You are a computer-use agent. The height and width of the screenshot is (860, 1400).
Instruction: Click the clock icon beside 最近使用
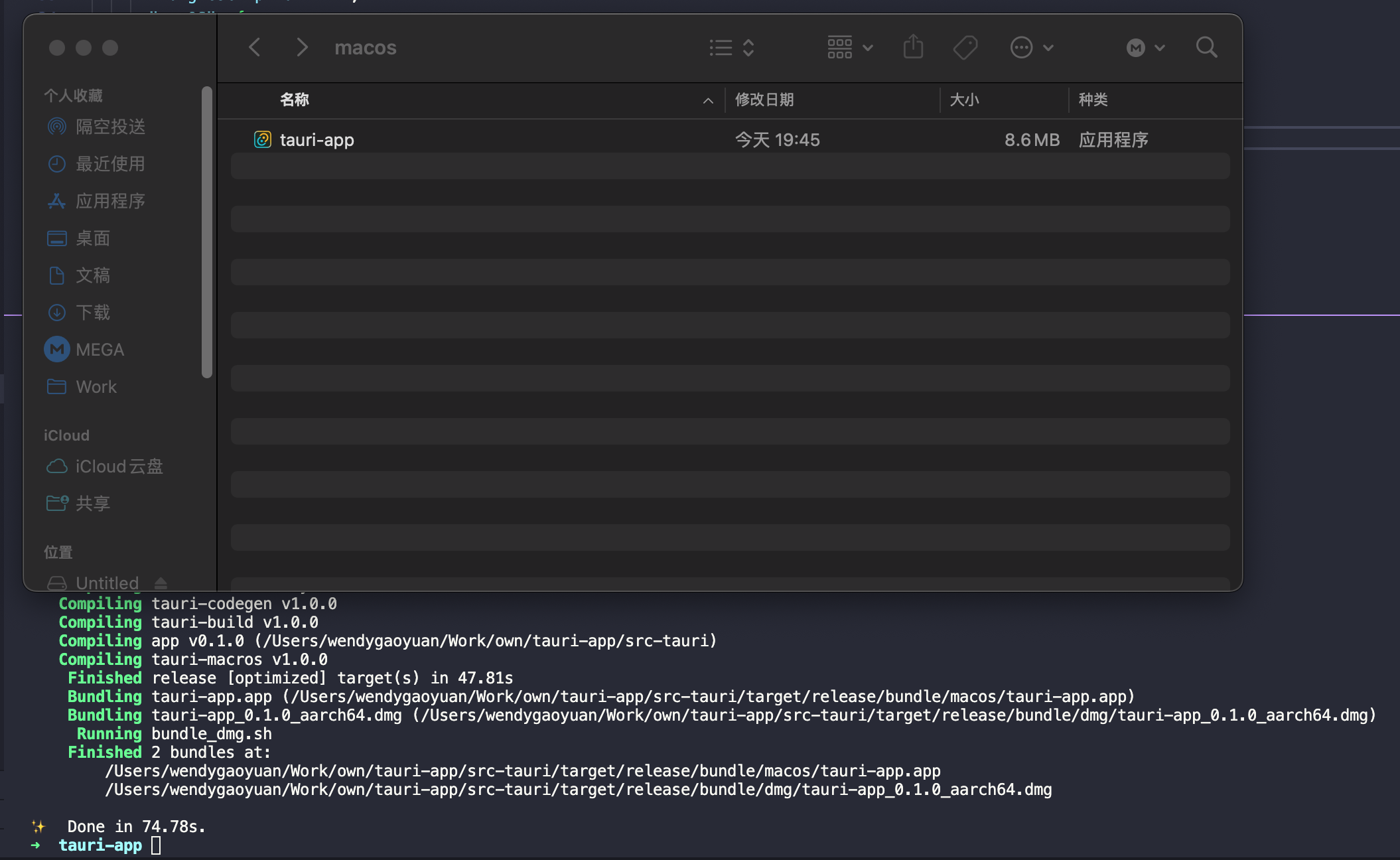click(x=57, y=164)
